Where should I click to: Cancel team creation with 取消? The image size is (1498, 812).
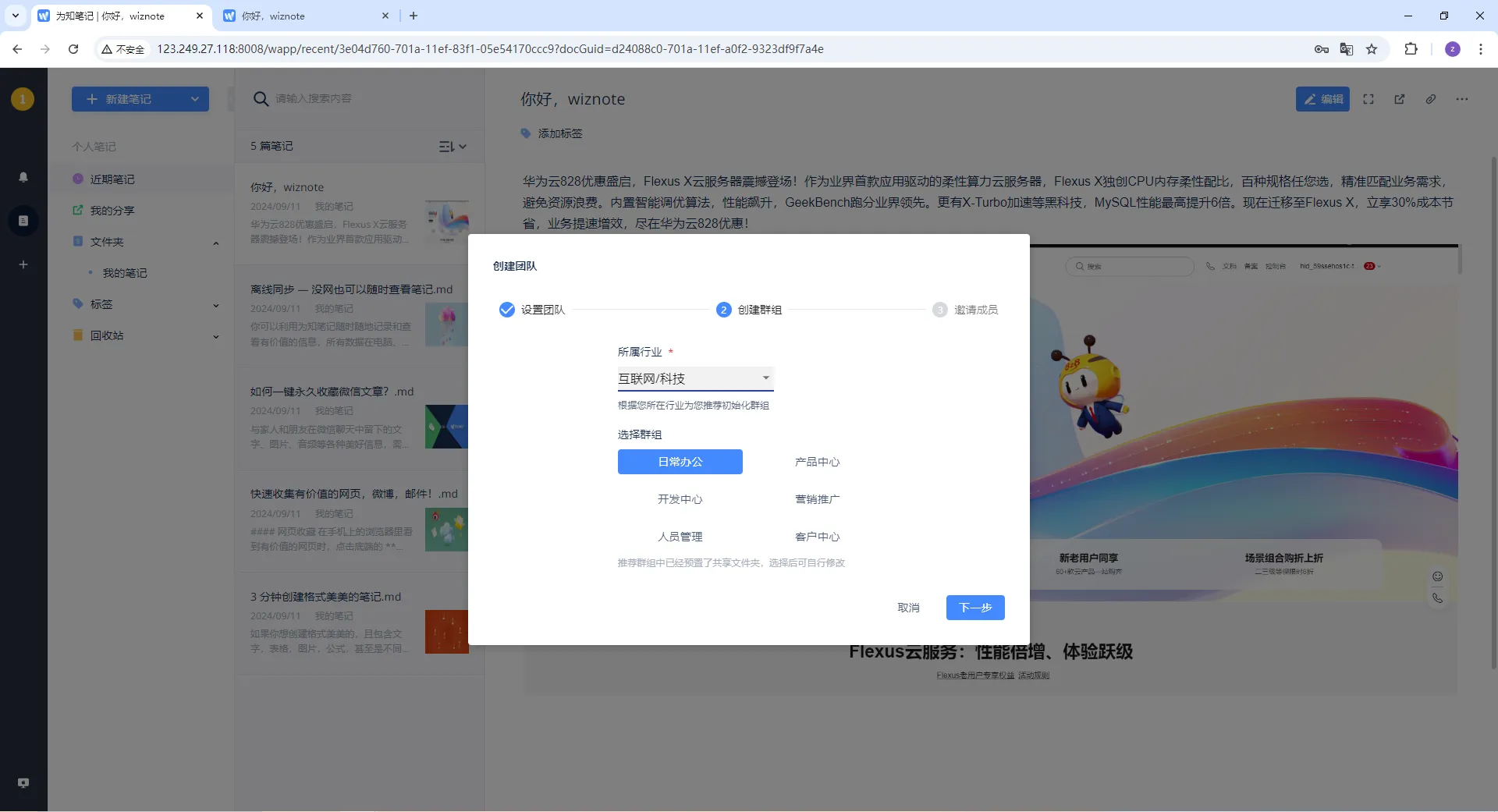point(908,608)
